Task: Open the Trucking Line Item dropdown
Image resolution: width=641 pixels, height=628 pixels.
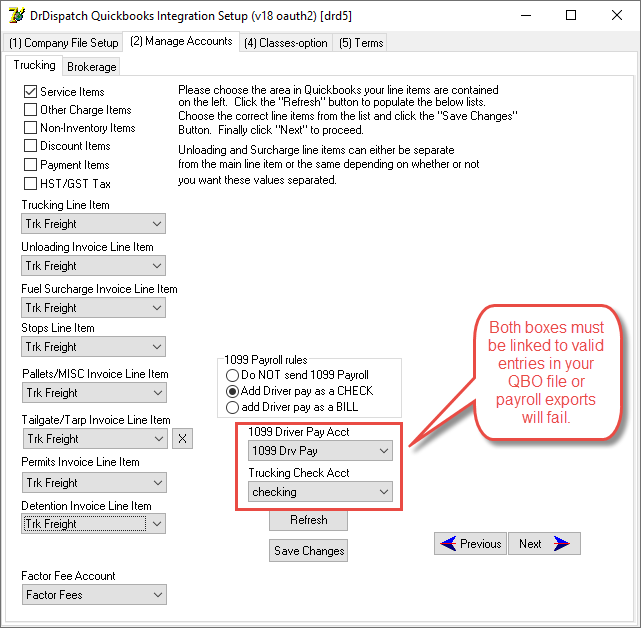Action: (x=94, y=224)
